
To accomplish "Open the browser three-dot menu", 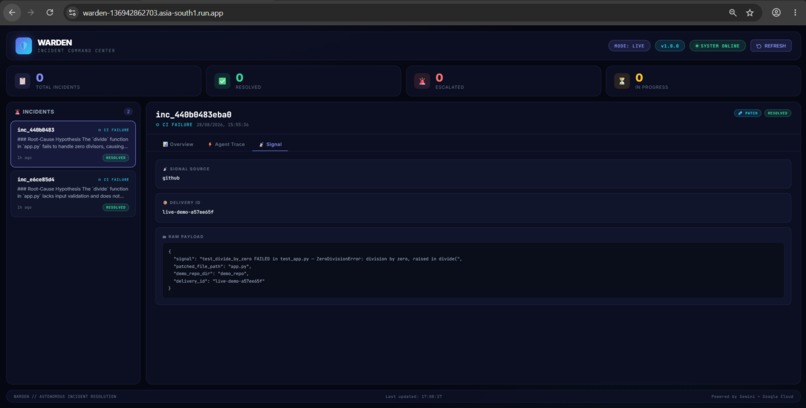I will pyautogui.click(x=795, y=13).
